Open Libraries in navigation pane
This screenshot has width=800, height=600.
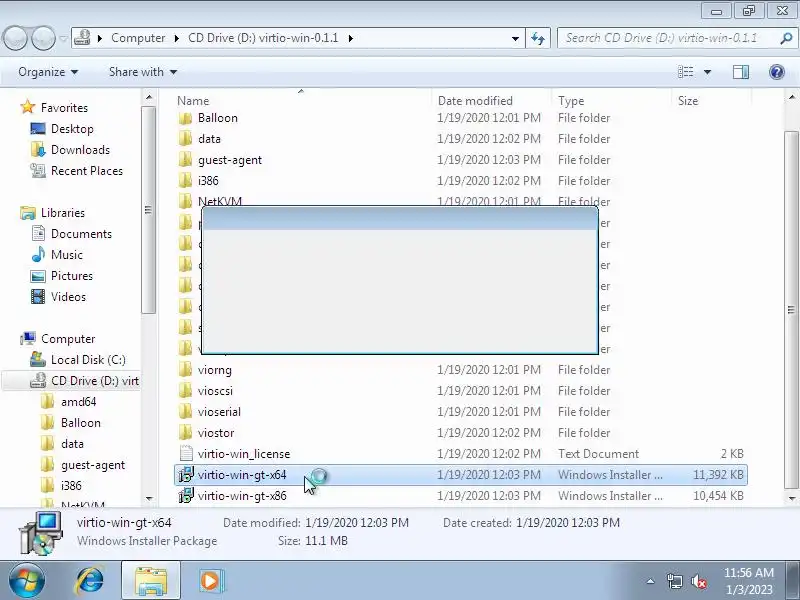coord(63,213)
